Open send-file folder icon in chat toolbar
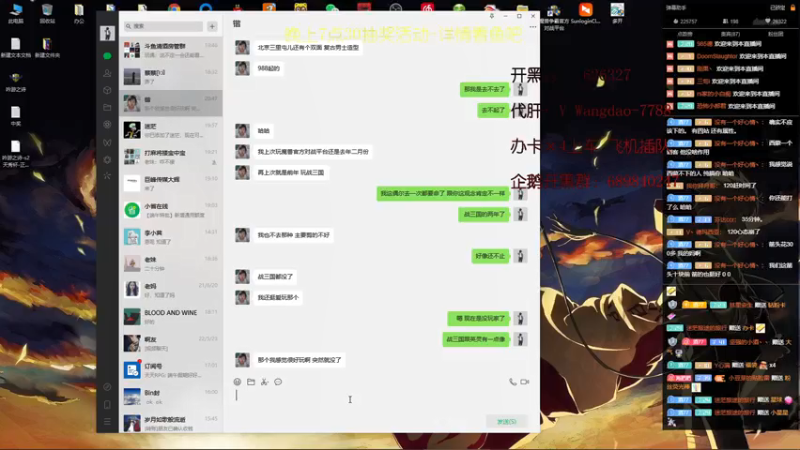This screenshot has width=800, height=450. coord(251,382)
